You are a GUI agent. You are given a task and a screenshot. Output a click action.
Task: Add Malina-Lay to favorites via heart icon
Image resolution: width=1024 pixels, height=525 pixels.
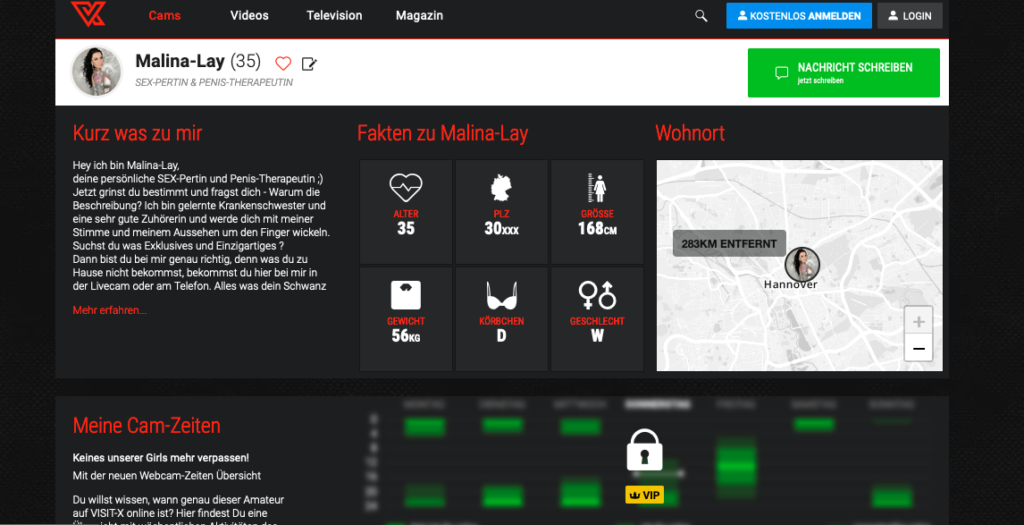coord(283,63)
